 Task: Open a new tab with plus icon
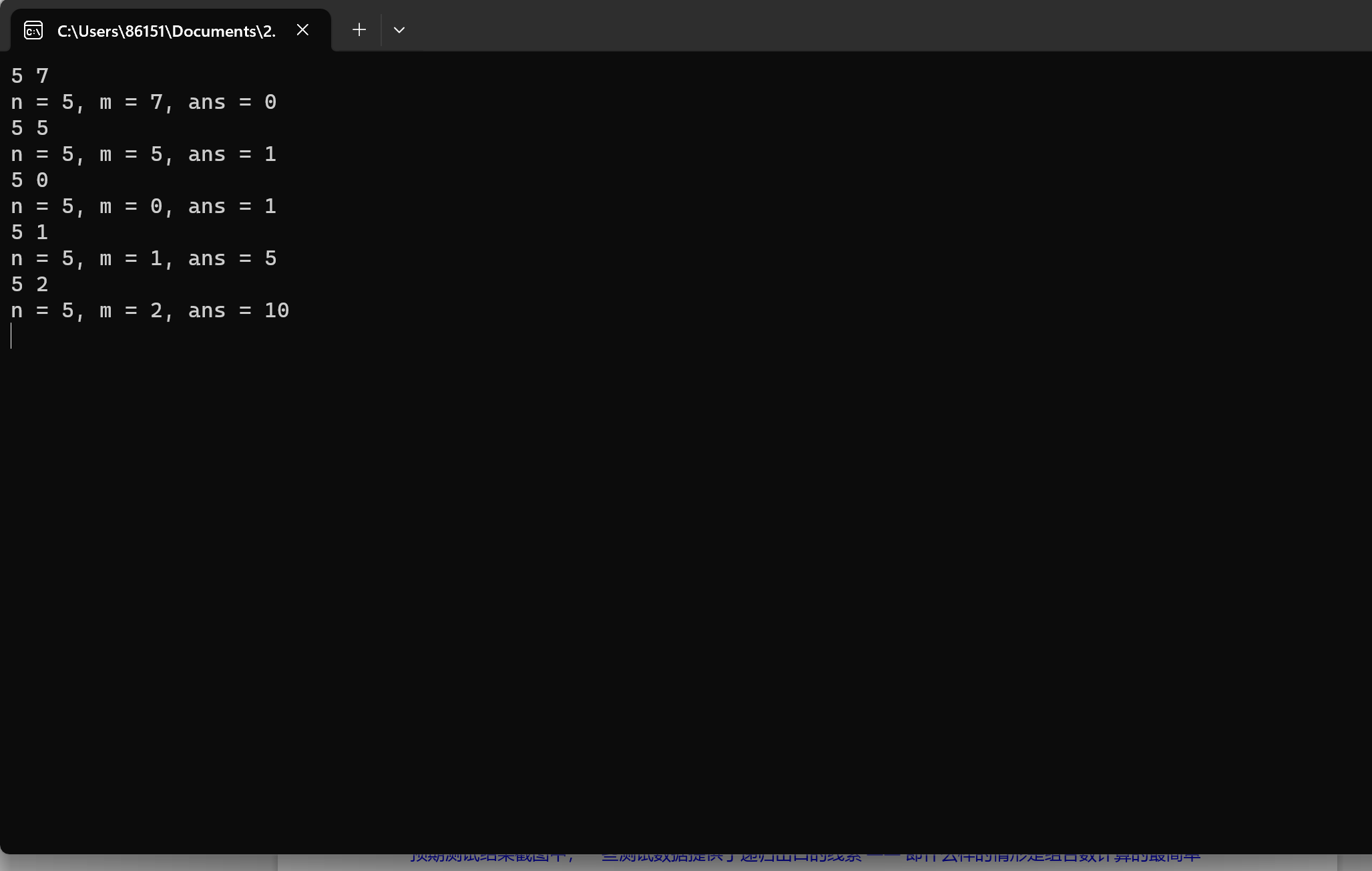[x=359, y=30]
